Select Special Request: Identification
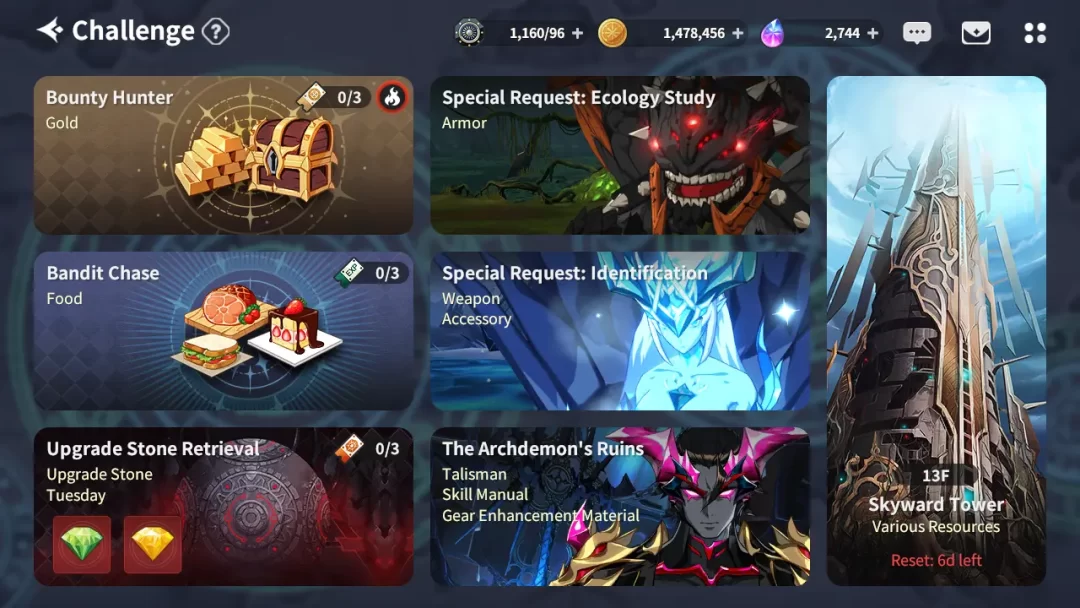Viewport: 1080px width, 608px height. click(620, 331)
